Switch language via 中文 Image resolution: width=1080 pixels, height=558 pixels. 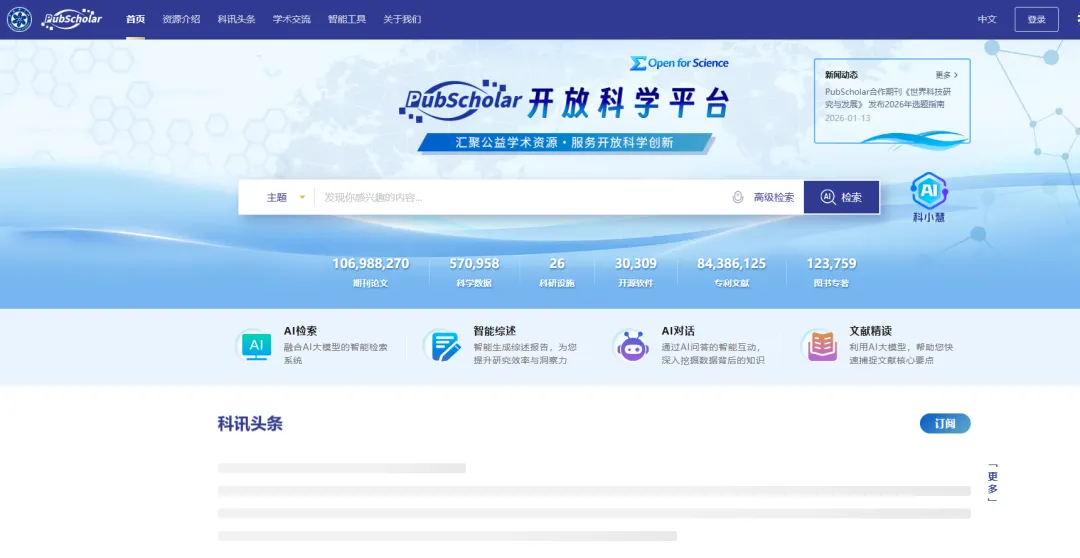987,19
